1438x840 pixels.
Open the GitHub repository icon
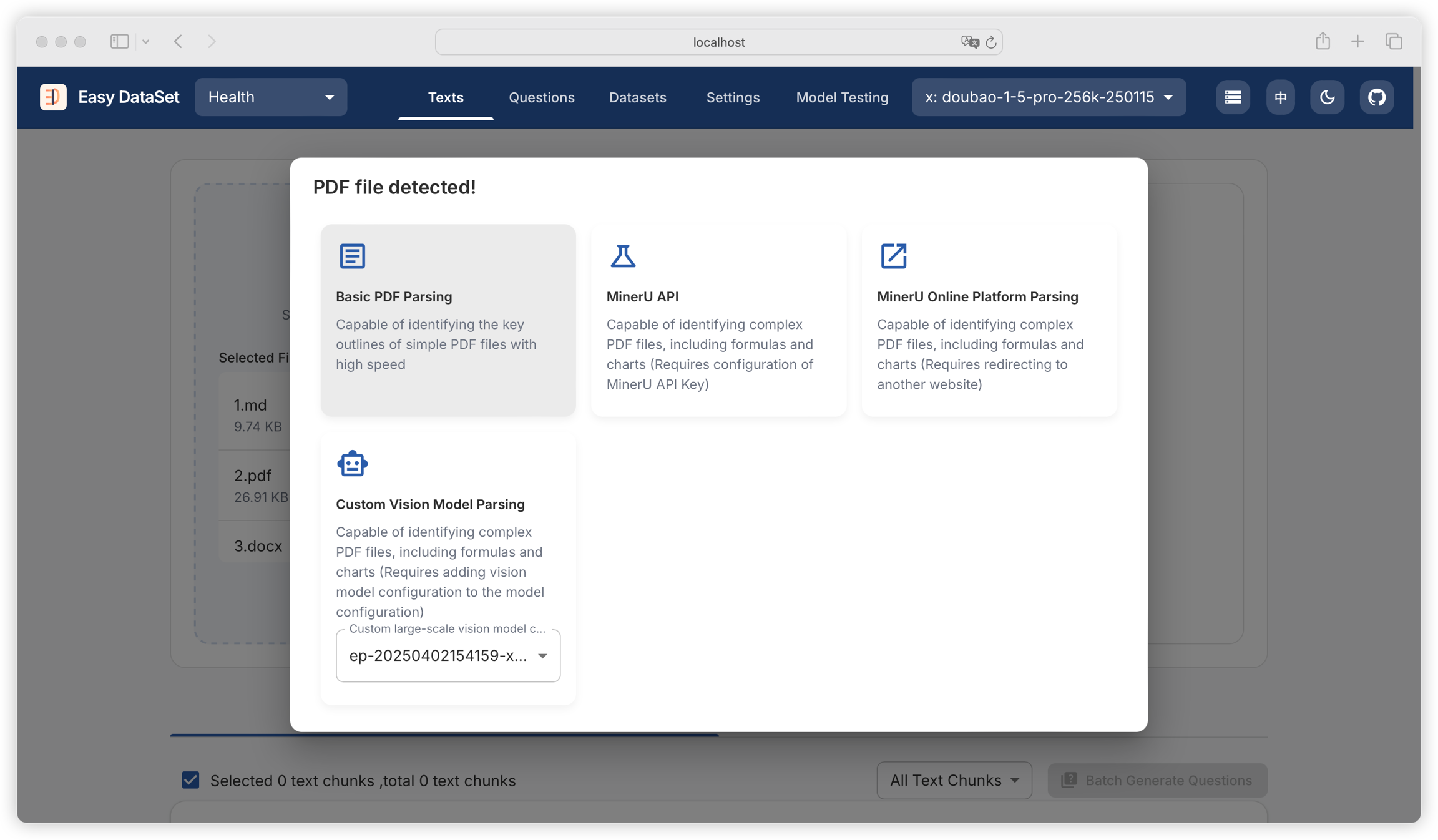click(1376, 97)
